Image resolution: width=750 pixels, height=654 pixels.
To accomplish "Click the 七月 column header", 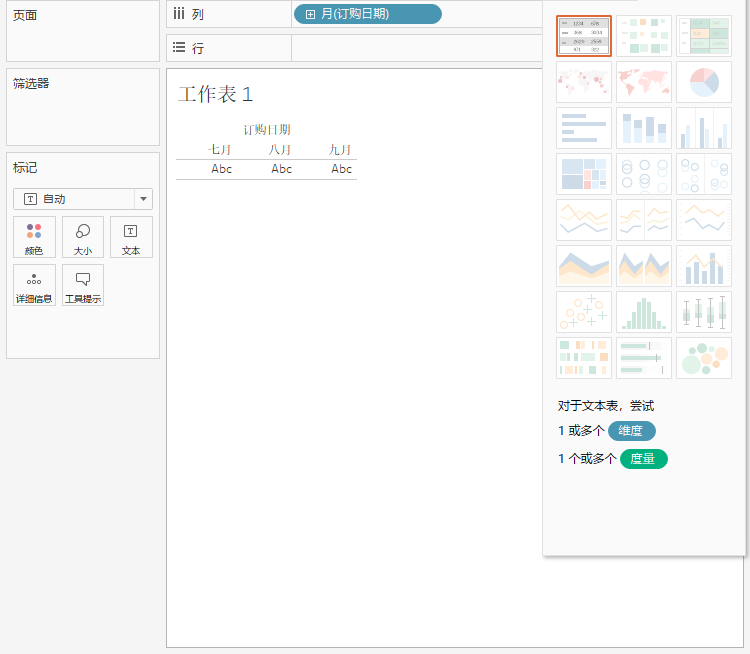I will [x=220, y=150].
